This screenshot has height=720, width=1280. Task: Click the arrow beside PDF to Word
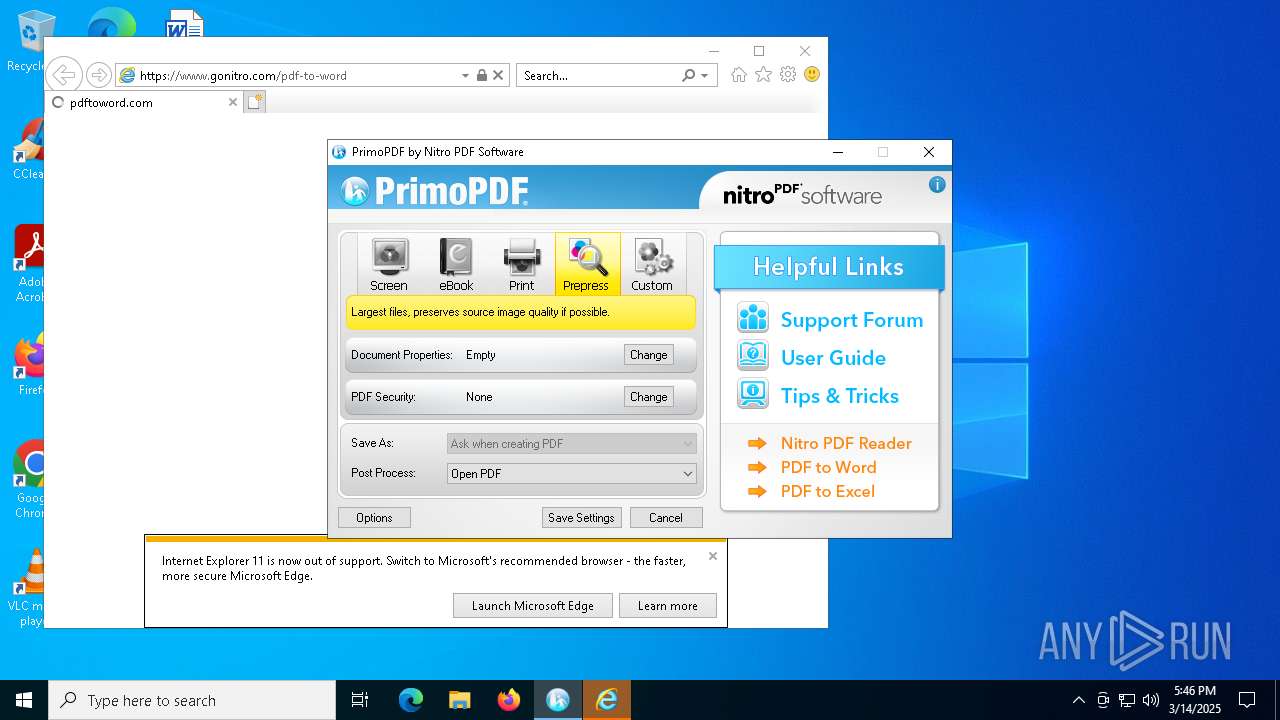pyautogui.click(x=757, y=467)
